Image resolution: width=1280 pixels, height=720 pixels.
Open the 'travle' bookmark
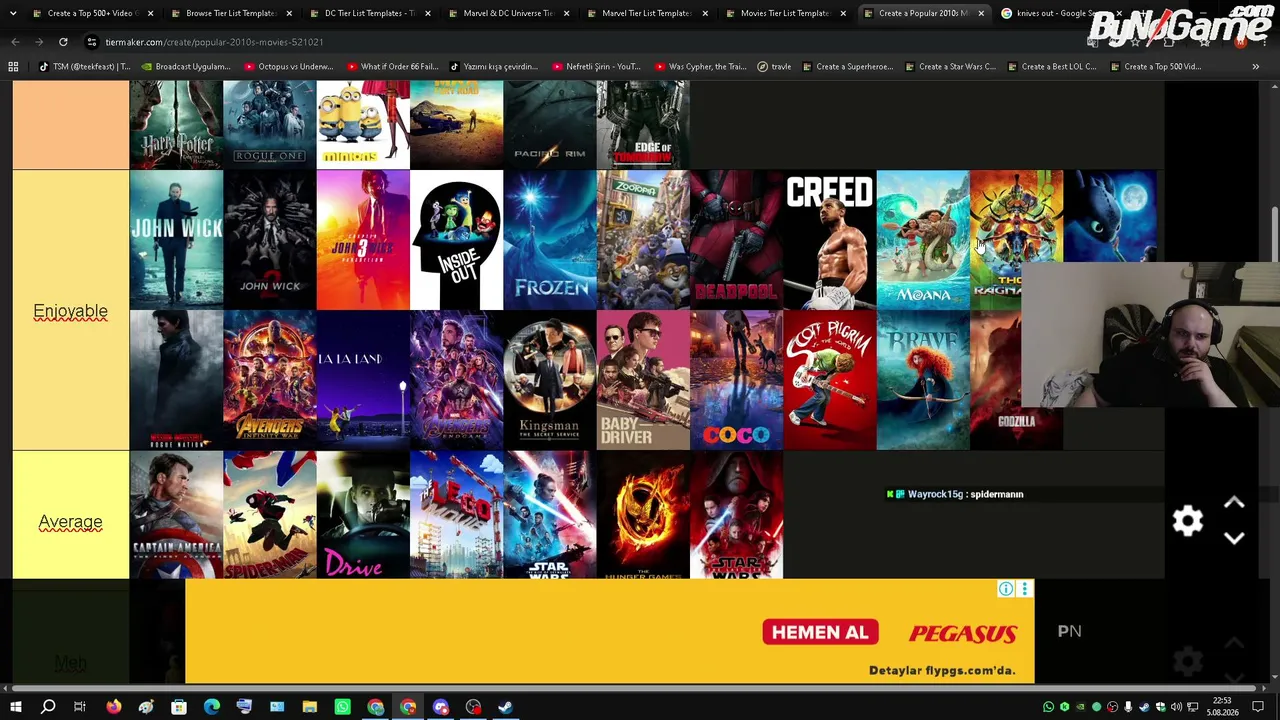(x=774, y=67)
